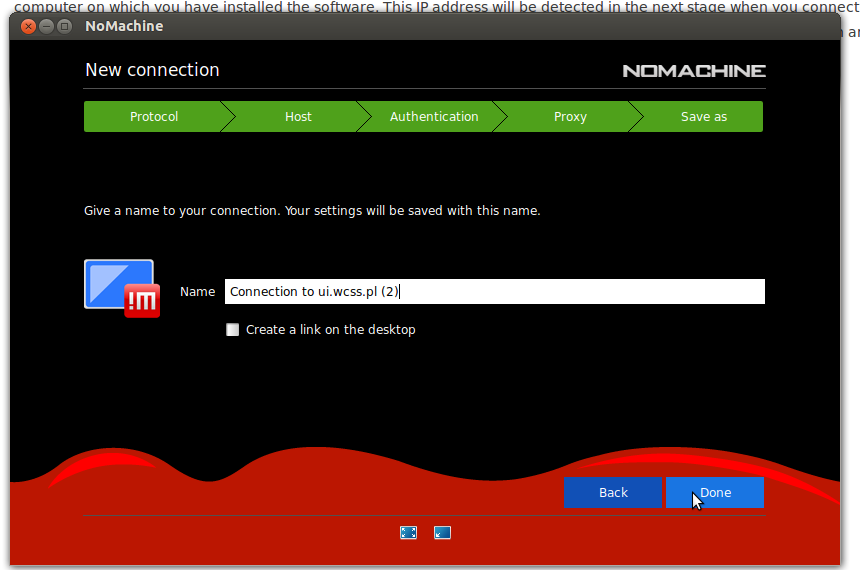Click the red !m badge on the connection icon
This screenshot has height=570, width=860.
(142, 300)
